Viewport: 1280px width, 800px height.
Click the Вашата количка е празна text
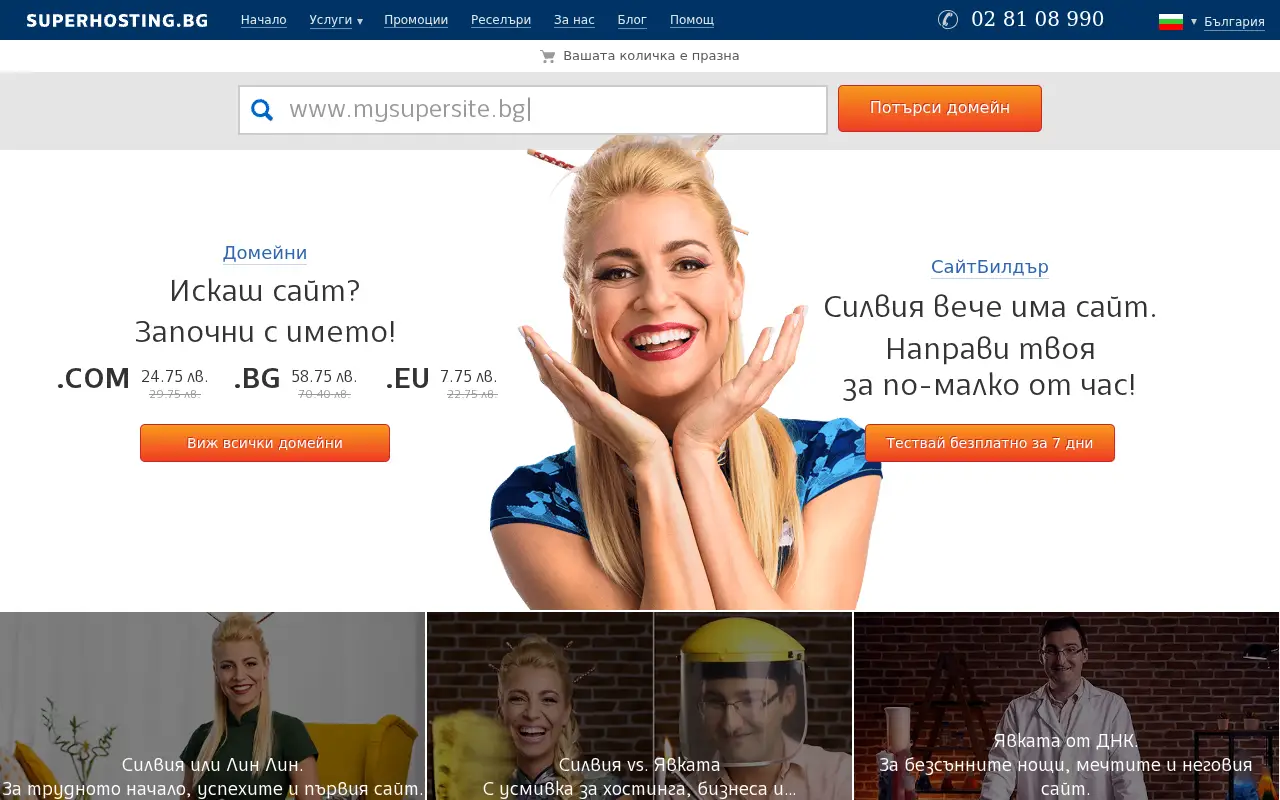[651, 56]
